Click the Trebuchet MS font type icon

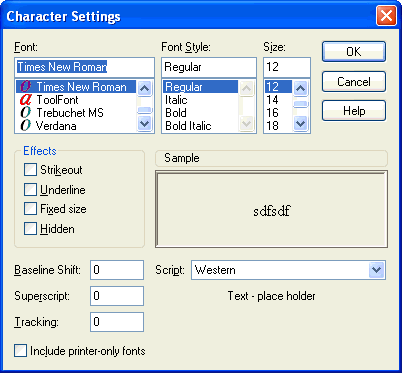click(25, 113)
